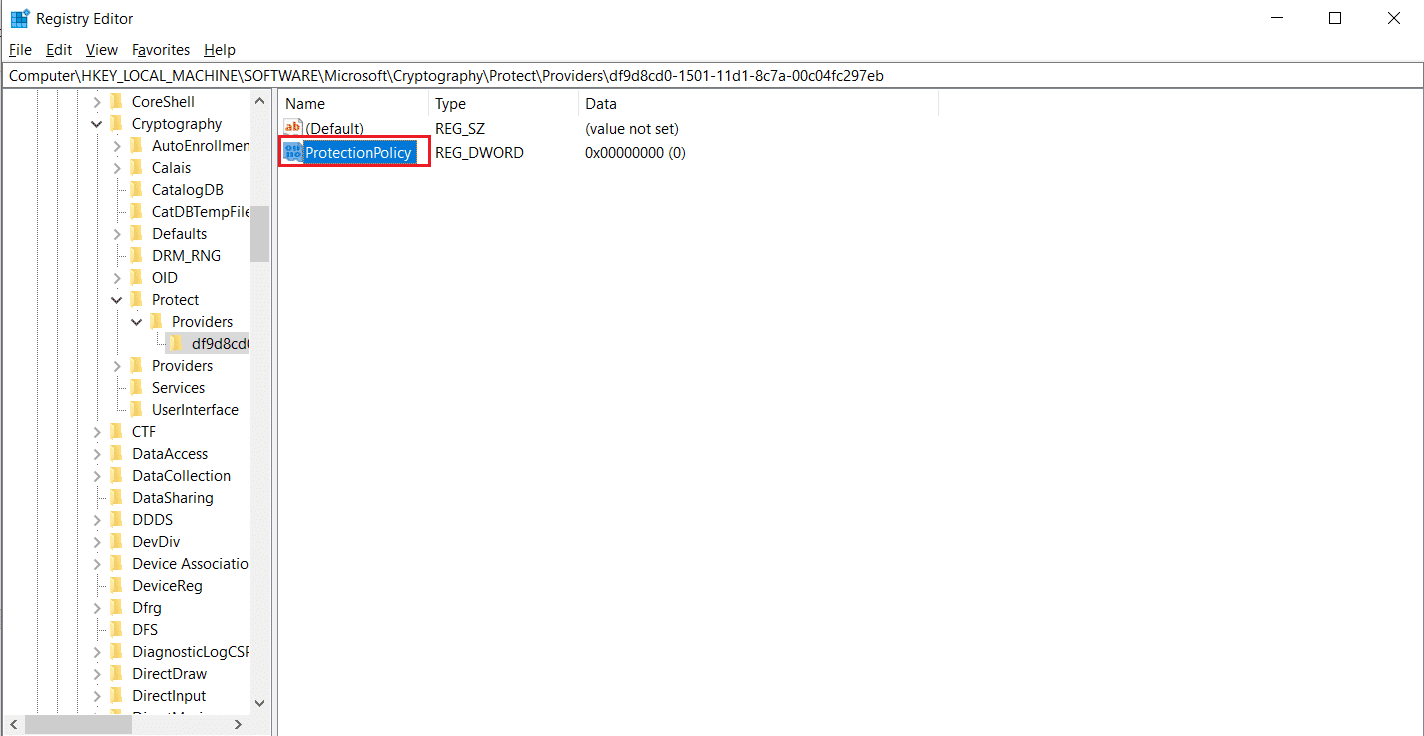Click the ProtectionPolicy DWORD value icon
1424x736 pixels.
293,152
